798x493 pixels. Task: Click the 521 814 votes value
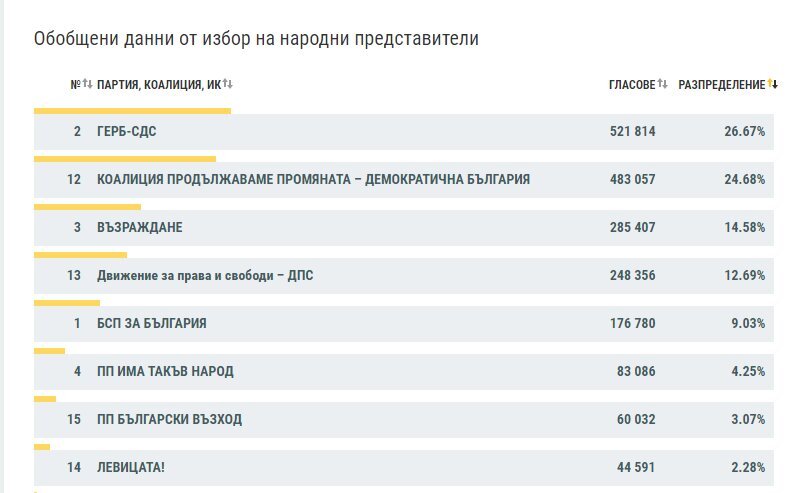point(633,132)
